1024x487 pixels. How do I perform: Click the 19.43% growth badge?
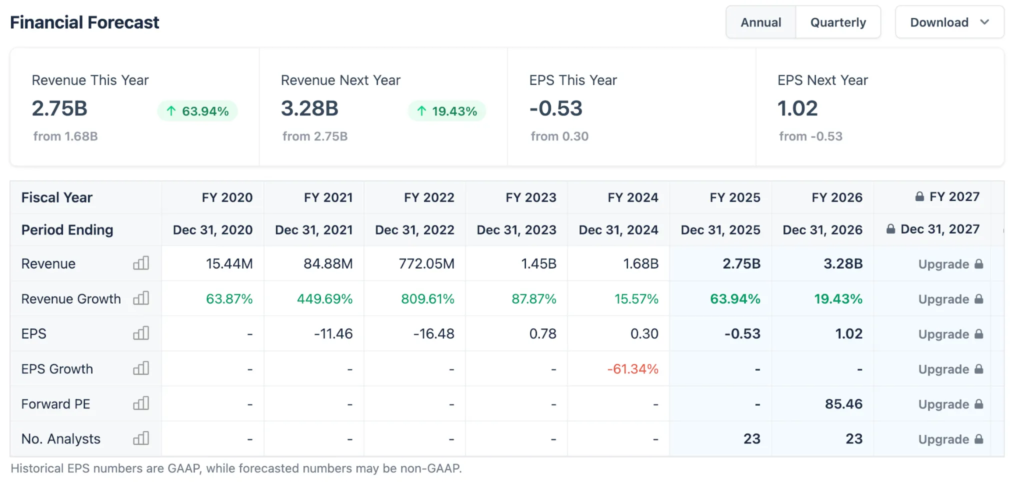(447, 111)
